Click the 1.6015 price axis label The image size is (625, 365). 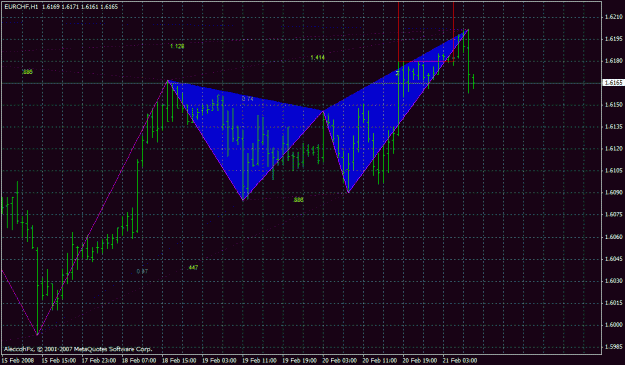(x=613, y=302)
